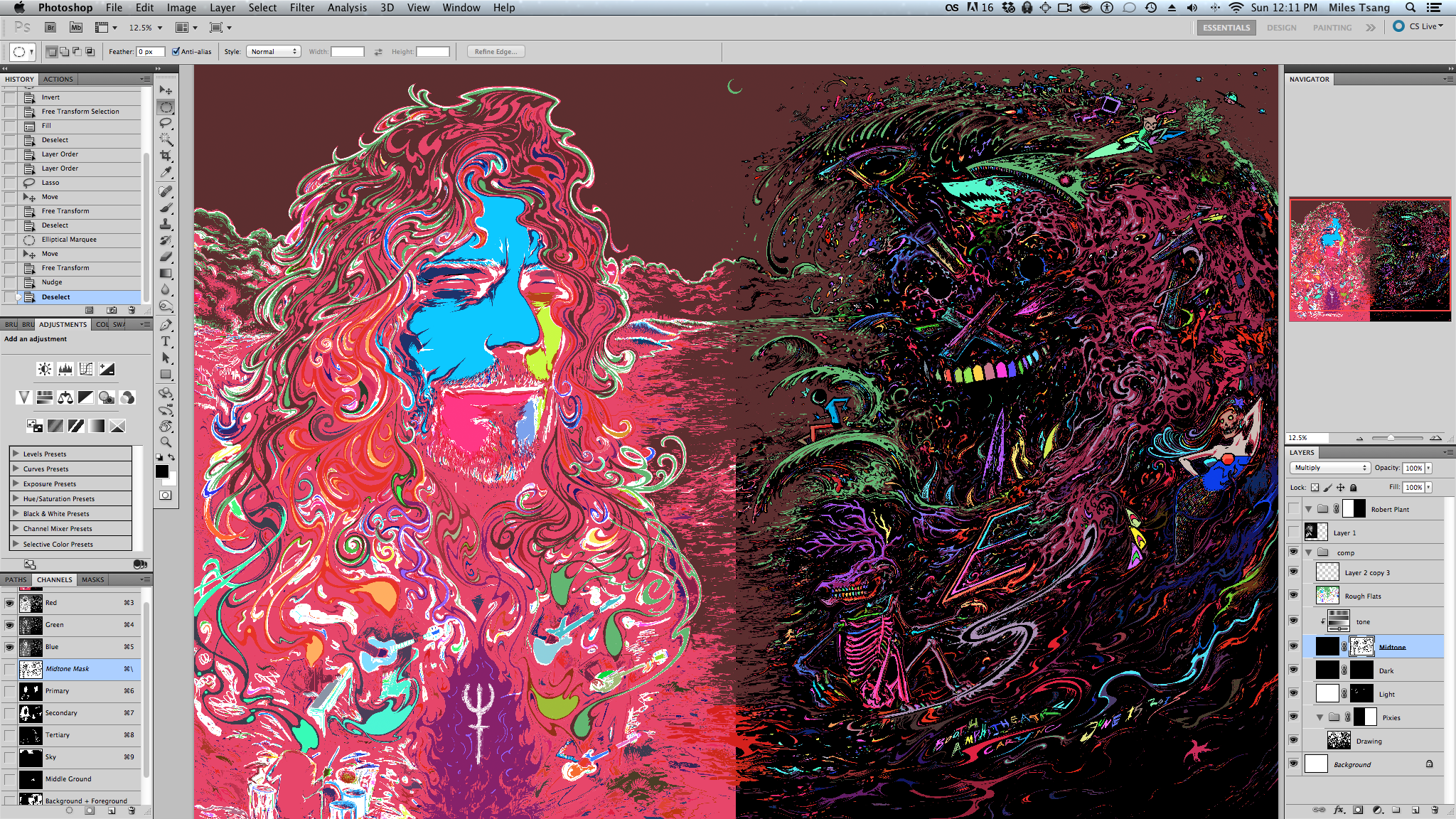
Task: Add a Levels adjustment
Action: [65, 369]
